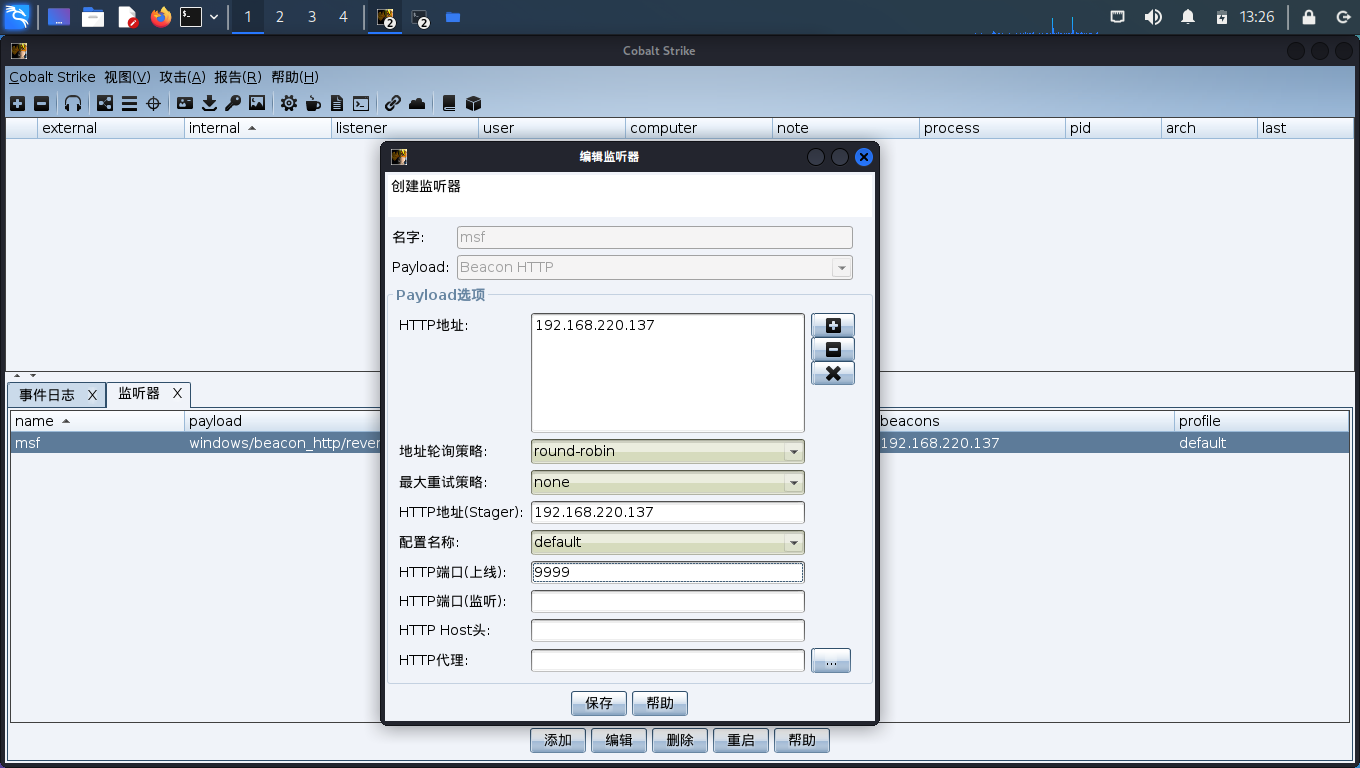Click the bottom-row 帮助 button
This screenshot has width=1360, height=768.
coord(802,740)
